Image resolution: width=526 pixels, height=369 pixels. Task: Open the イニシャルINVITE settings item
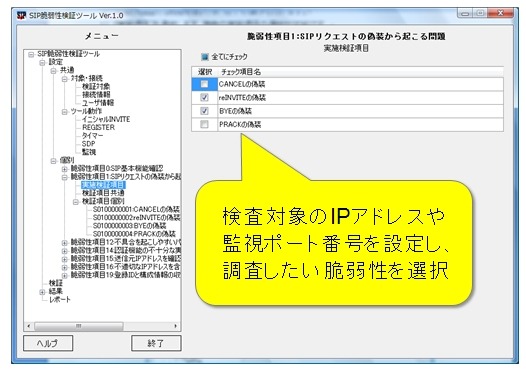106,119
